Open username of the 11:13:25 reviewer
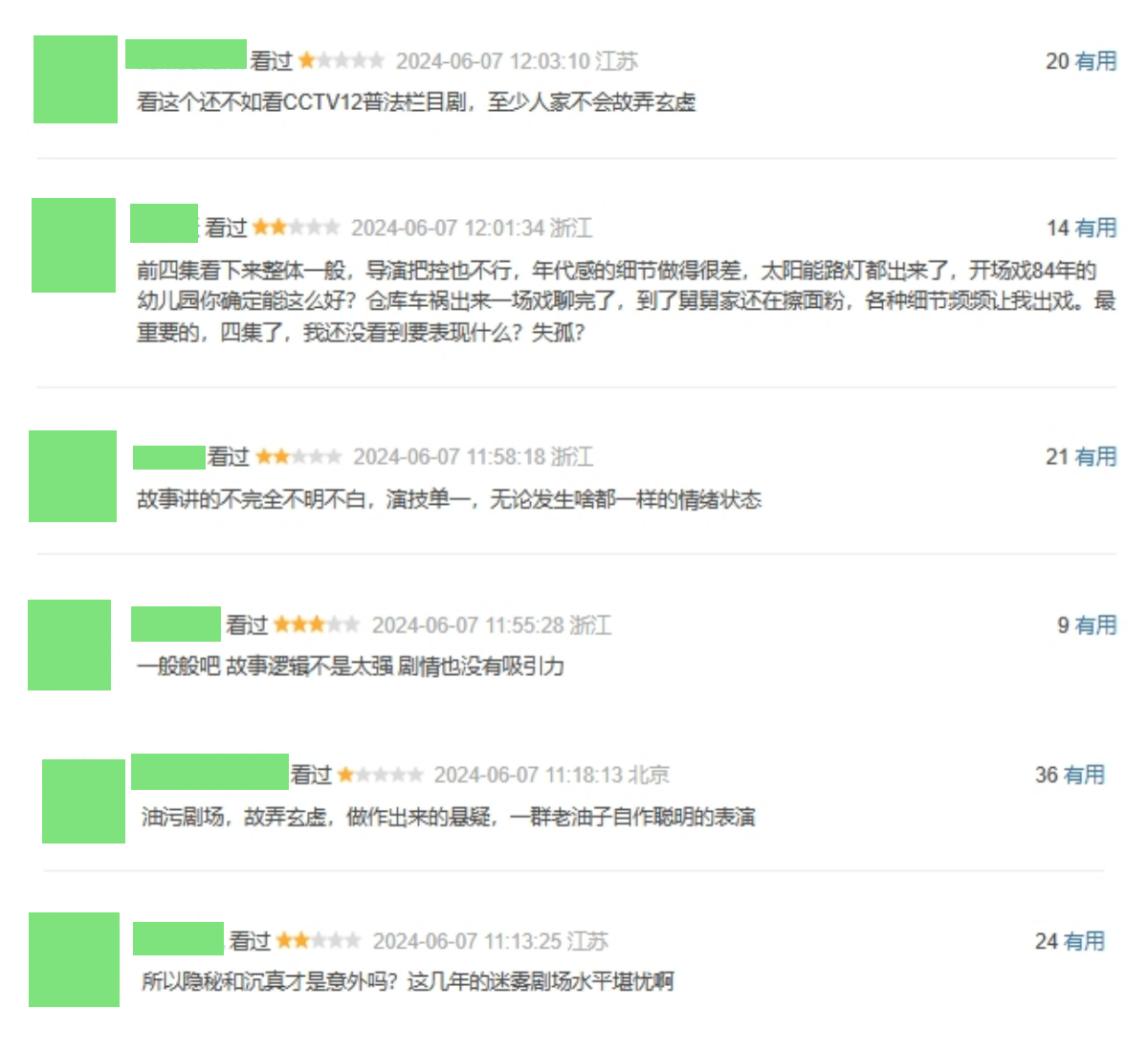The image size is (1148, 1052). point(178,939)
